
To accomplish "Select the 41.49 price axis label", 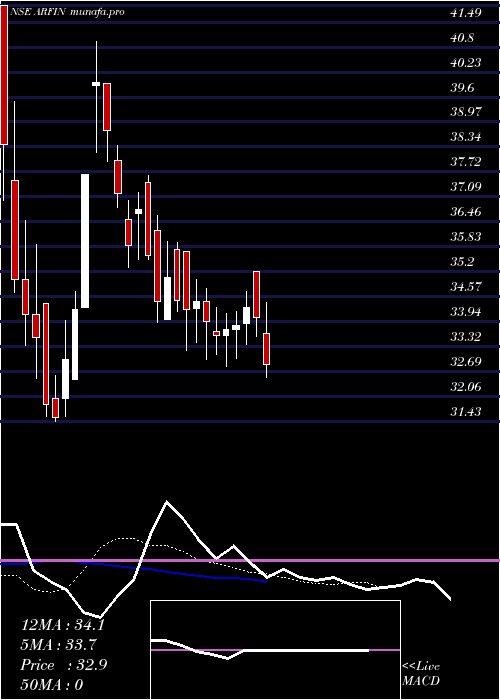I will [466, 13].
